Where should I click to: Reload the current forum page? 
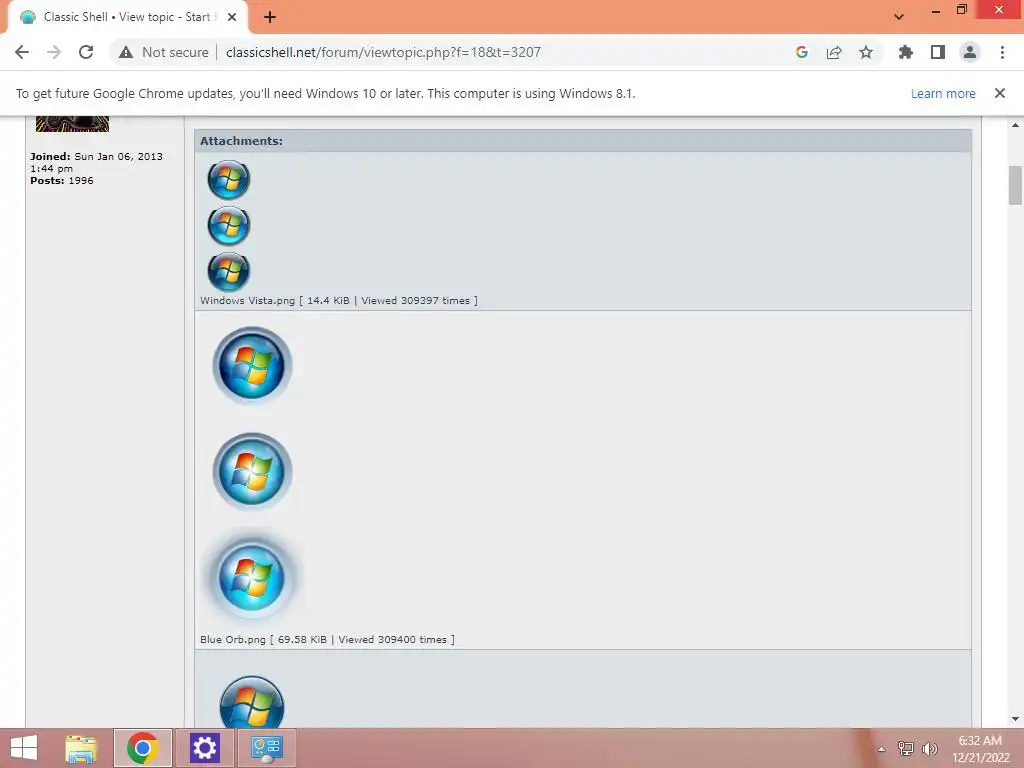click(86, 52)
